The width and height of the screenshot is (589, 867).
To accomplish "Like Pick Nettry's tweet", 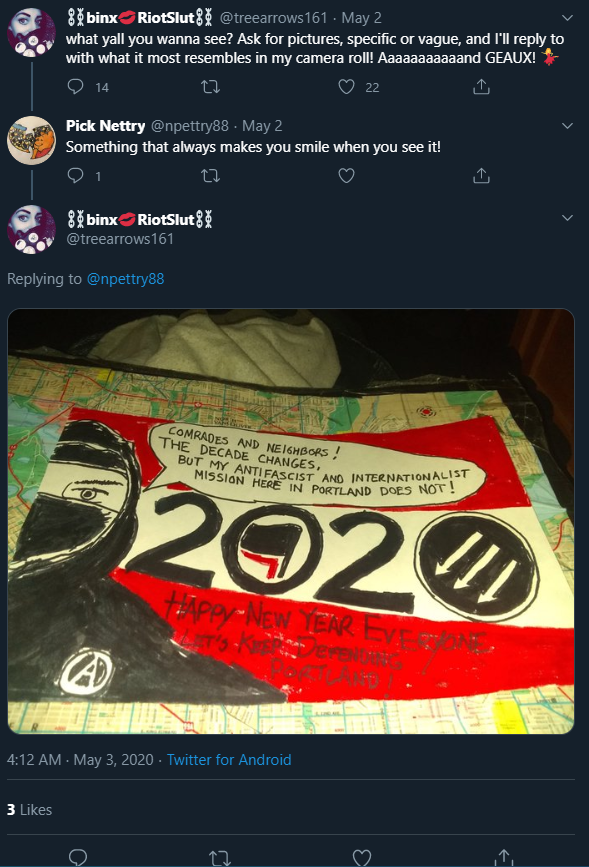I will (346, 176).
